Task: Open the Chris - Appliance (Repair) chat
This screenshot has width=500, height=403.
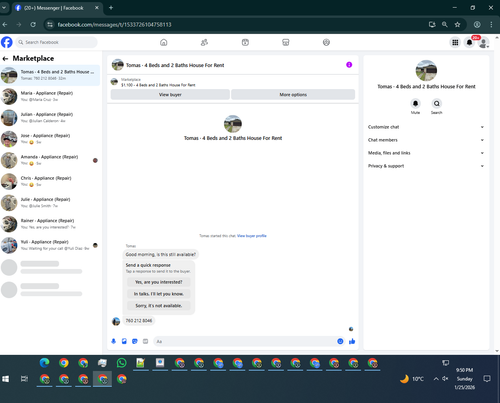Action: (50, 181)
